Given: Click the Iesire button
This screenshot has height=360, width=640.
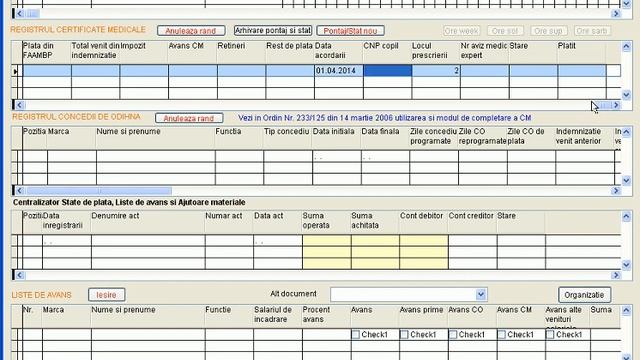Looking at the screenshot, I should tap(107, 295).
